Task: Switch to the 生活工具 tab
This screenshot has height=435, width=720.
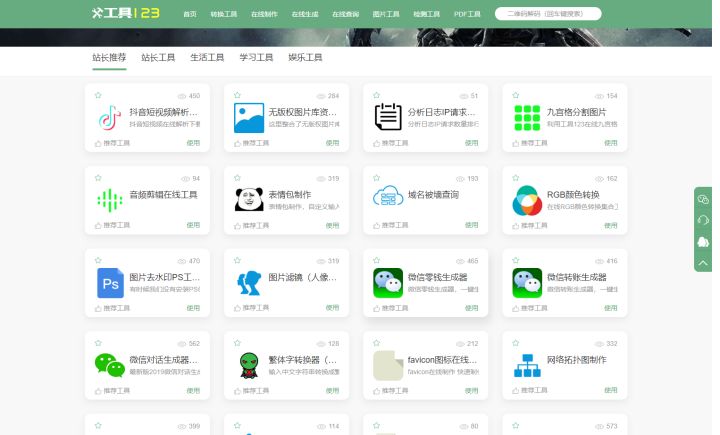Action: click(x=207, y=57)
